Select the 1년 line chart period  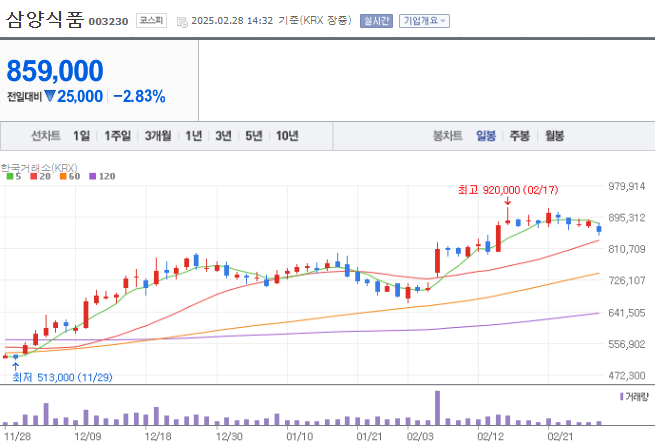tap(193, 136)
